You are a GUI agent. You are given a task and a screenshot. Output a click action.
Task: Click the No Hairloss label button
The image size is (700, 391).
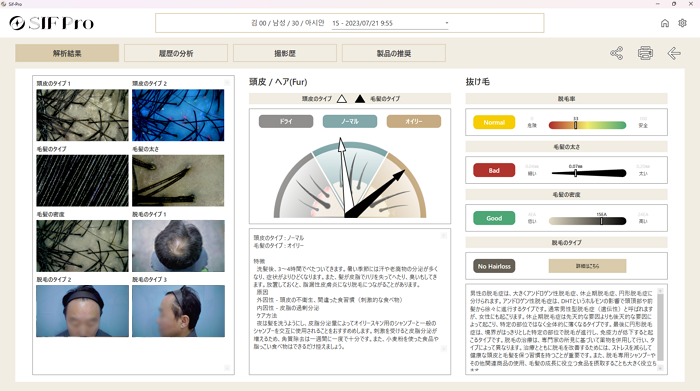click(x=494, y=266)
